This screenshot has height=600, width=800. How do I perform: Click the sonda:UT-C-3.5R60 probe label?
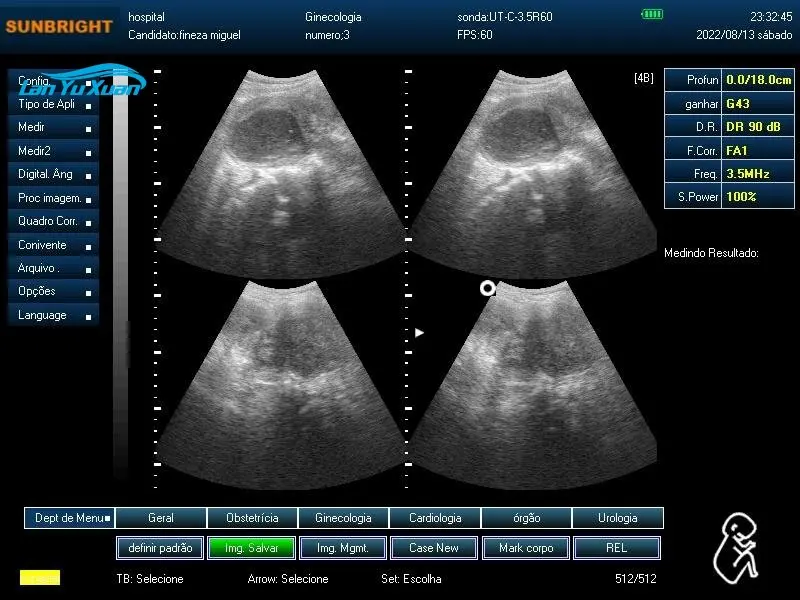point(505,17)
